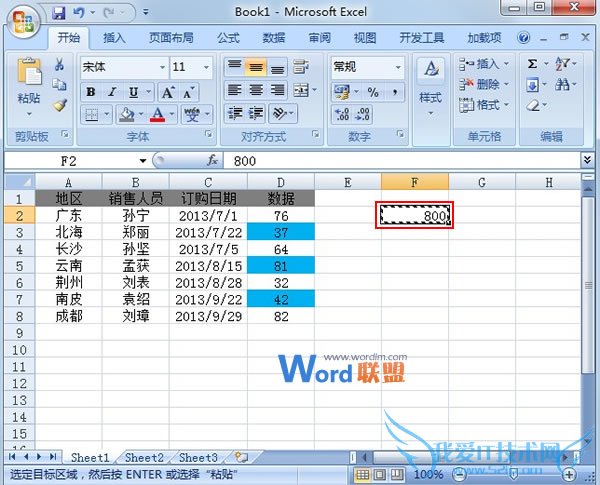This screenshot has width=600, height=485.
Task: Click the Find binoculars icon
Action: point(562,84)
